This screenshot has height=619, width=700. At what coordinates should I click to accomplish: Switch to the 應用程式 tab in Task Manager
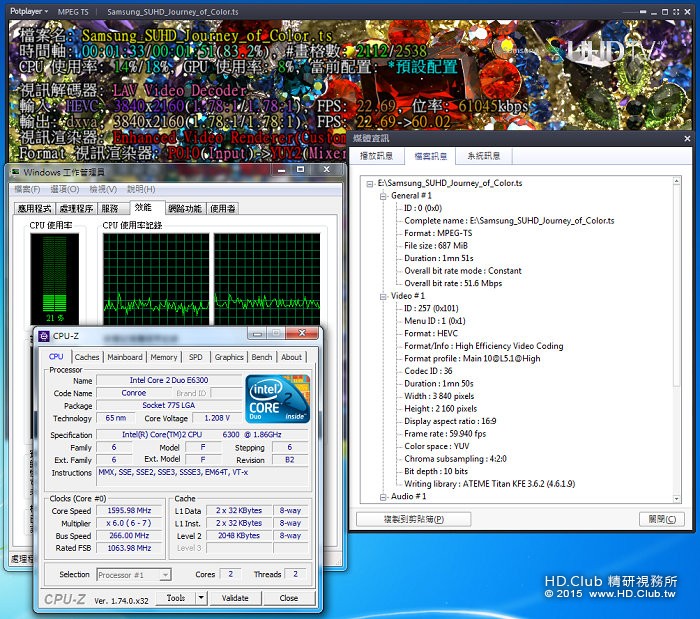[x=34, y=208]
